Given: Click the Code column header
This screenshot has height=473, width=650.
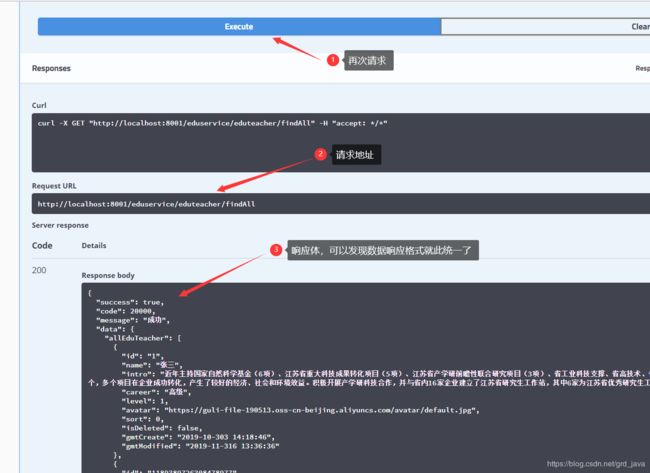Looking at the screenshot, I should 42,245.
